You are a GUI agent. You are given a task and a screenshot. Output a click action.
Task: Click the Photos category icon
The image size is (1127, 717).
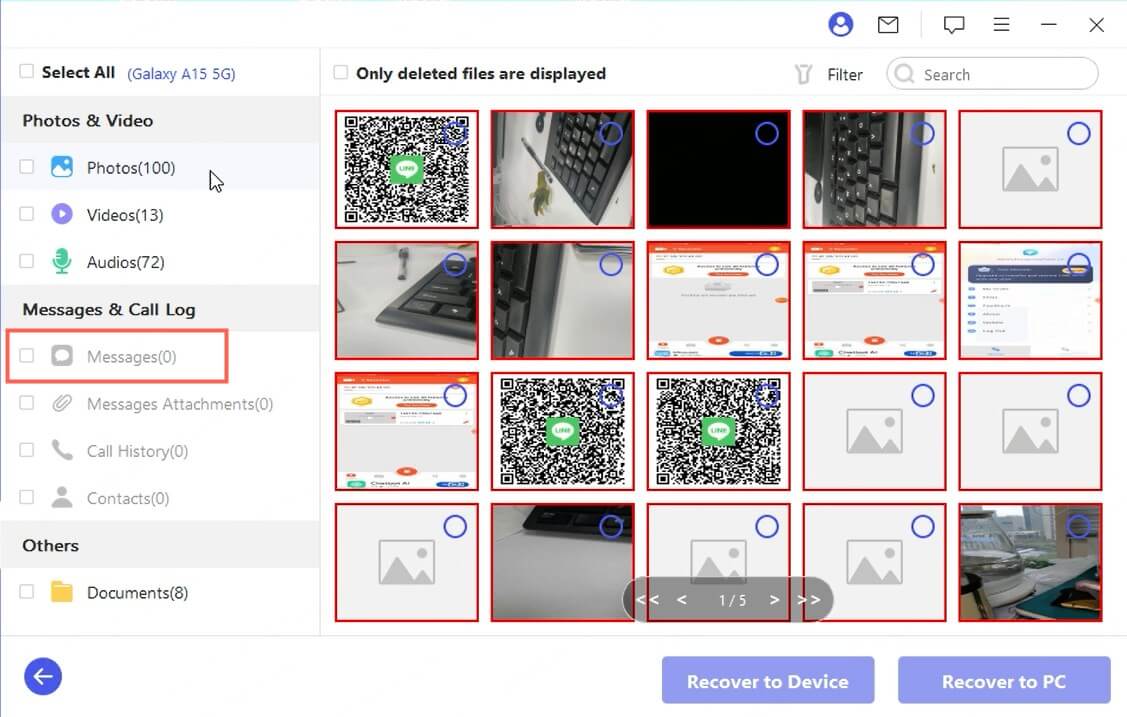[x=62, y=167]
